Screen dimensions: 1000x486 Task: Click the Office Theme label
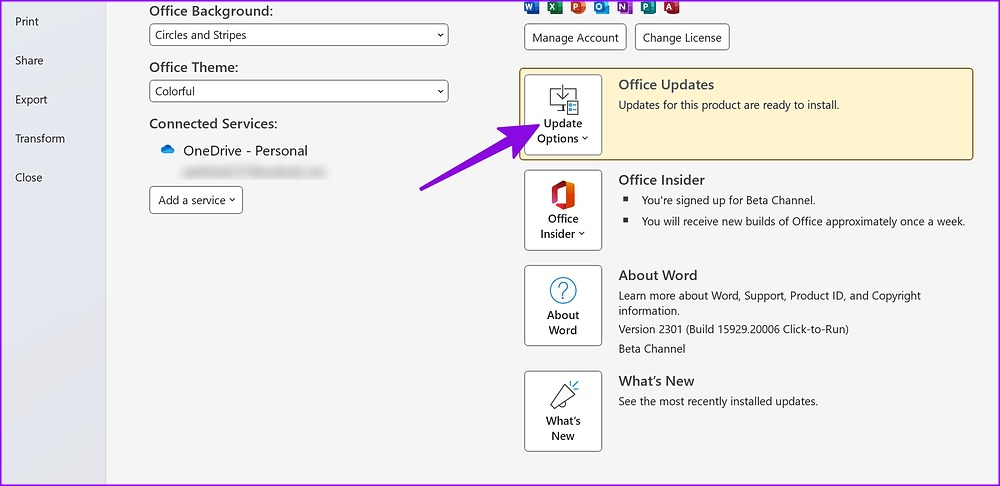click(194, 67)
